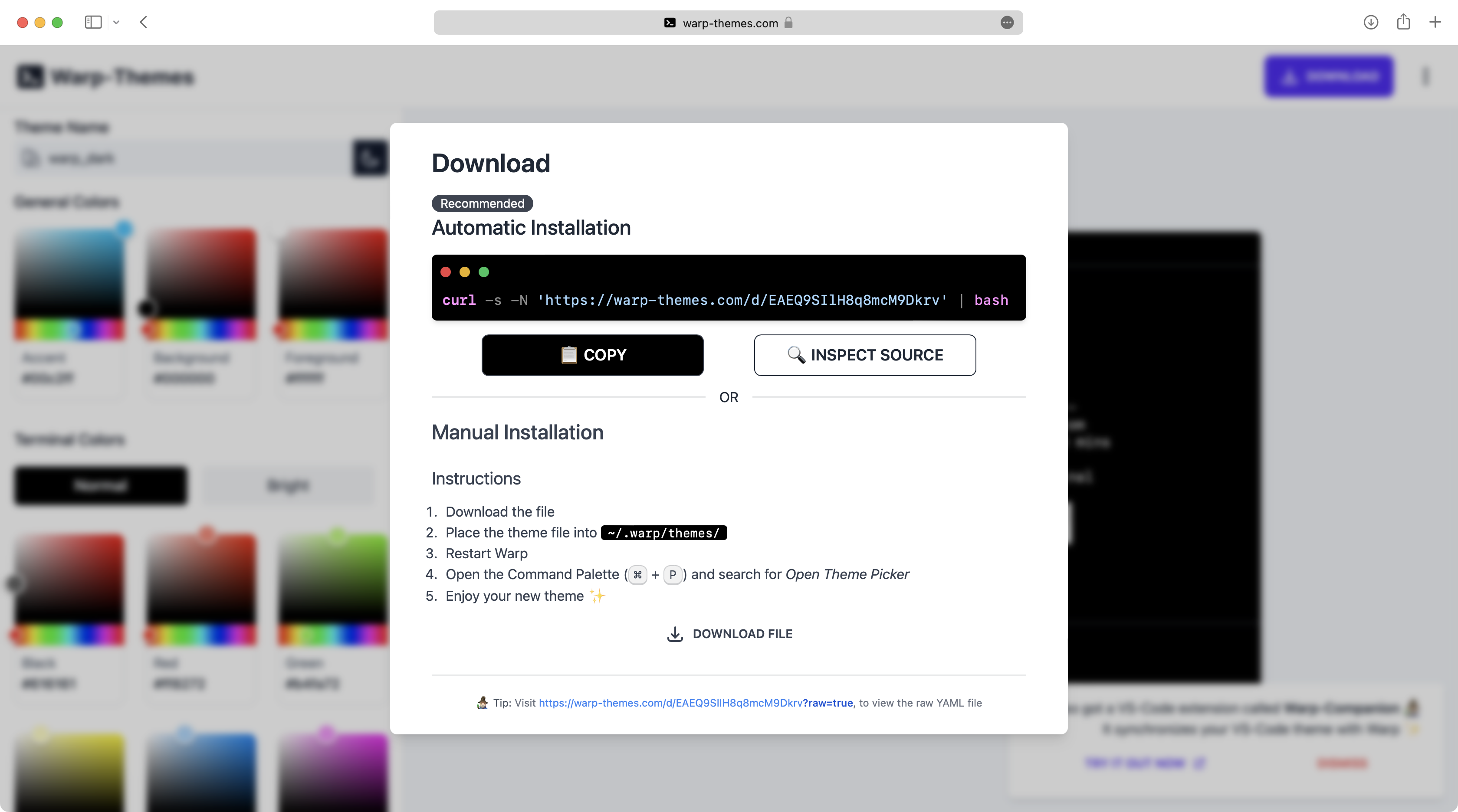This screenshot has width=1458, height=812.
Task: Click the Yellow terminal color picker
Action: point(69,773)
